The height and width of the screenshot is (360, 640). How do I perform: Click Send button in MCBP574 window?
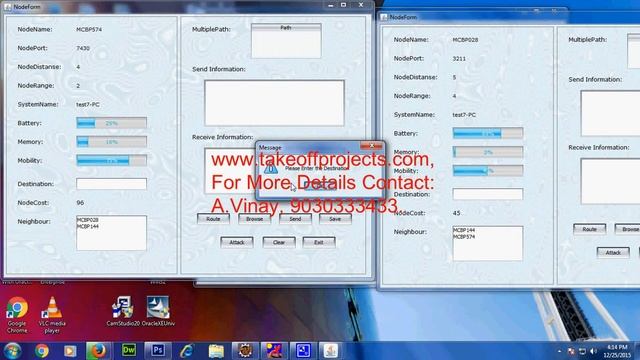click(x=295, y=219)
